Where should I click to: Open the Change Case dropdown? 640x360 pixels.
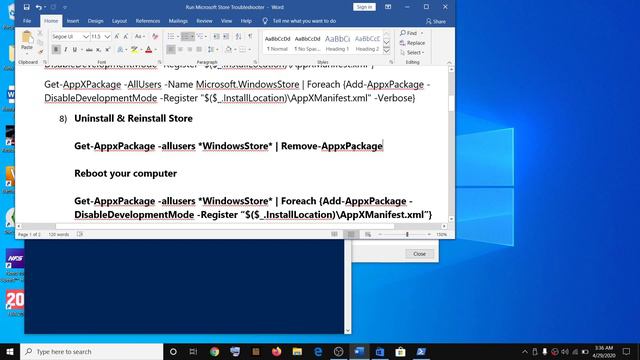point(140,36)
